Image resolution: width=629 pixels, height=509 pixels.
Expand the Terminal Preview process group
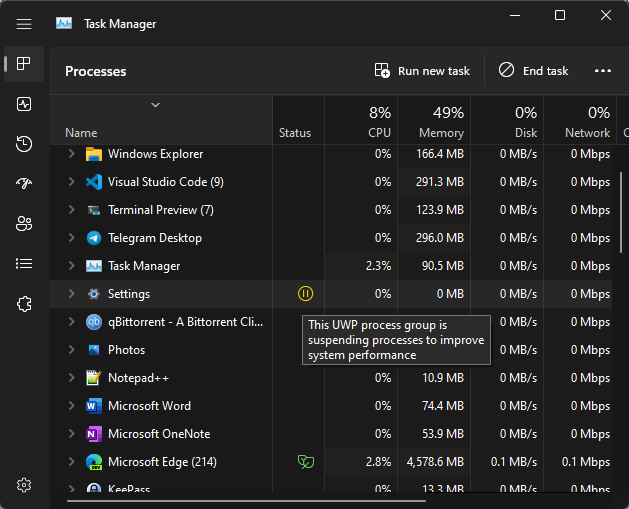[x=71, y=210]
